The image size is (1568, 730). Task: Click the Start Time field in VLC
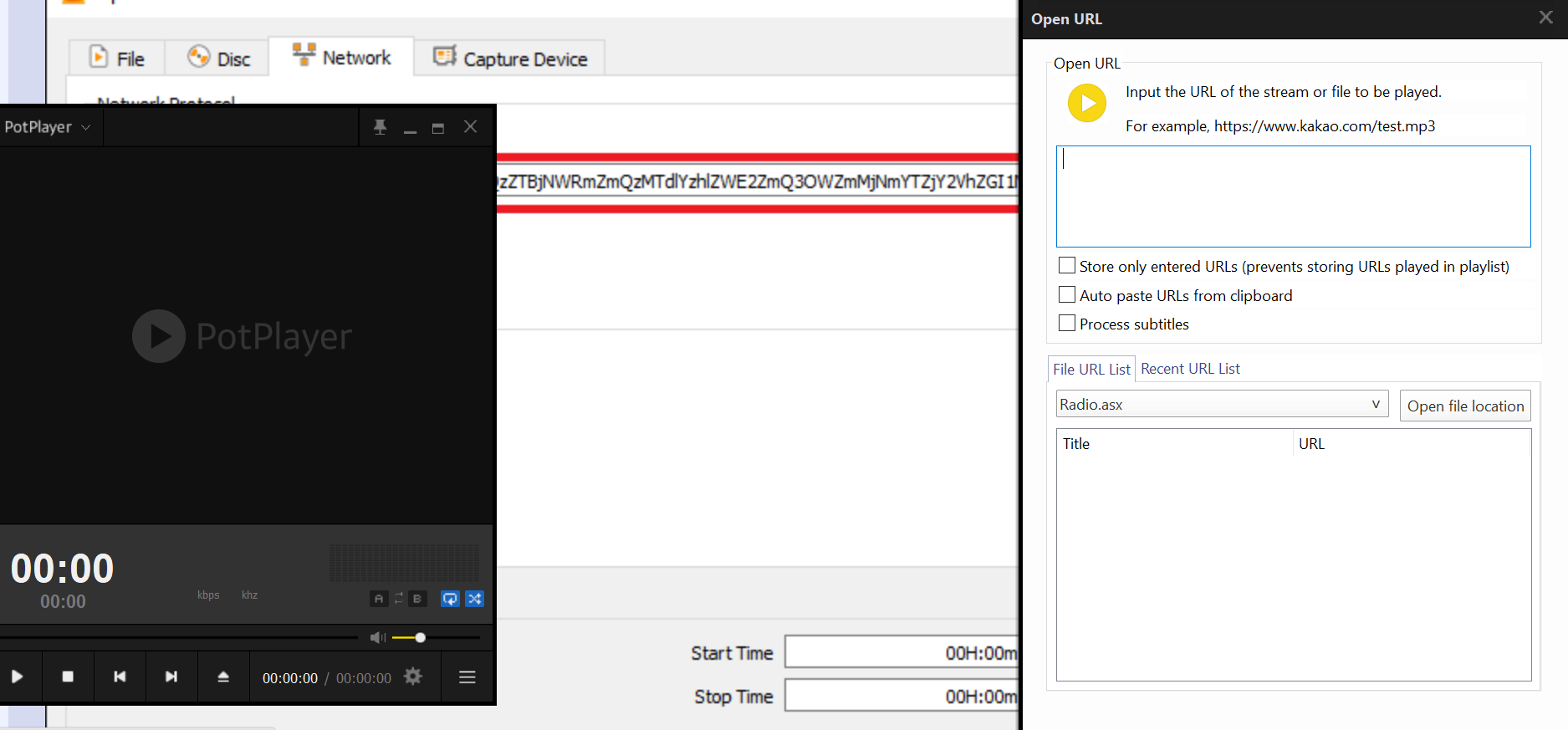coord(901,652)
